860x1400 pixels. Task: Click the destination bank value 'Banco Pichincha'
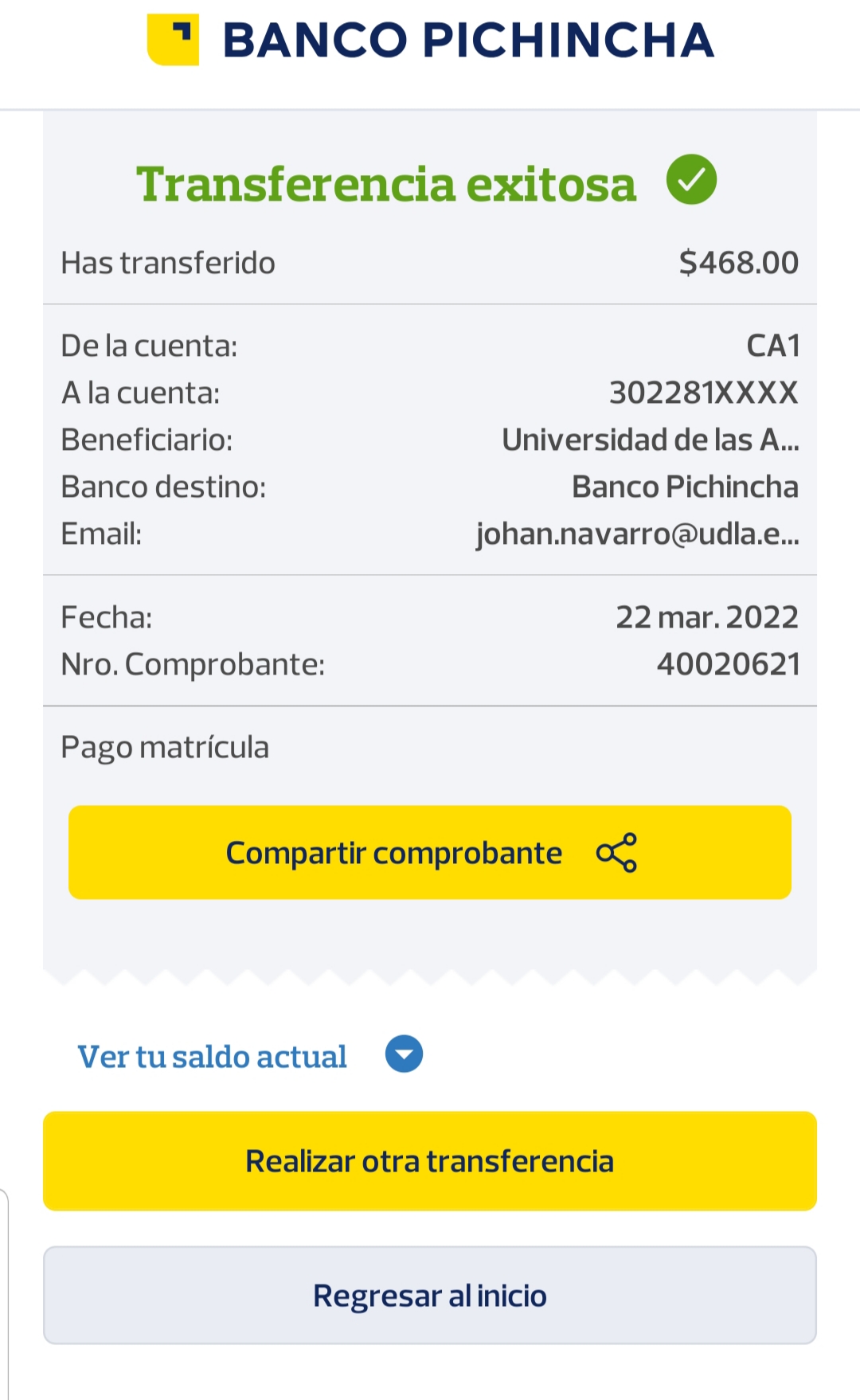[685, 487]
